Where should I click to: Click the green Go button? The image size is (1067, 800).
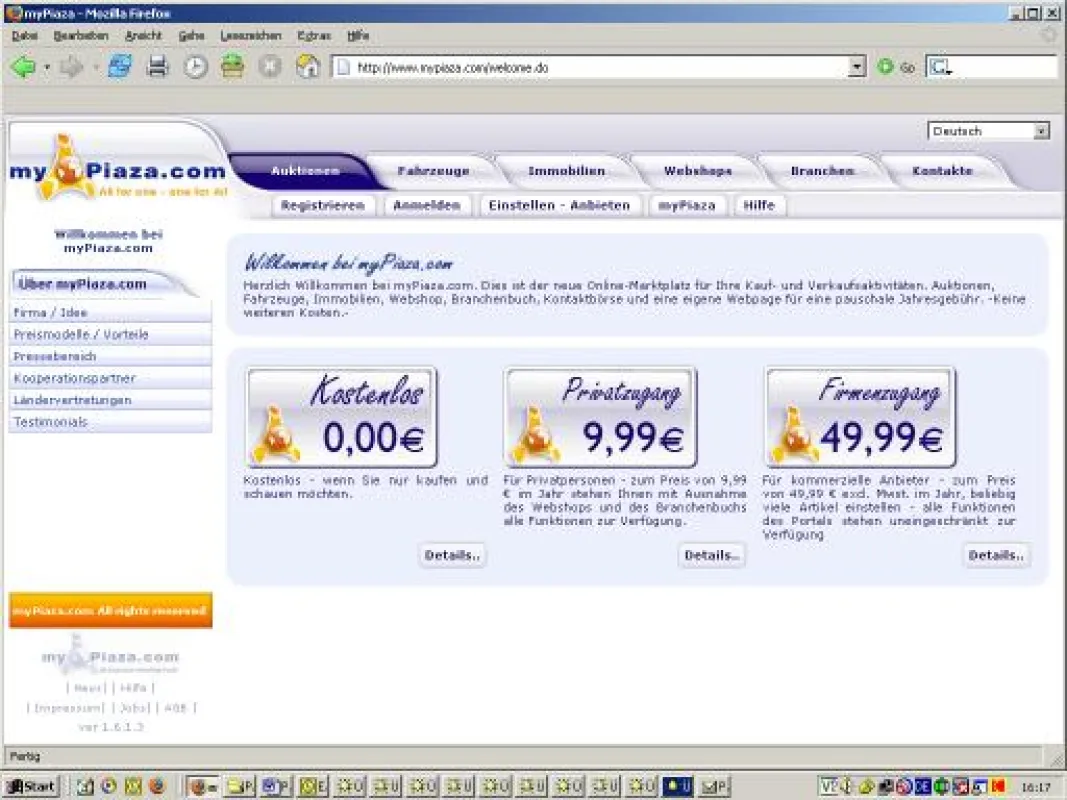(895, 67)
